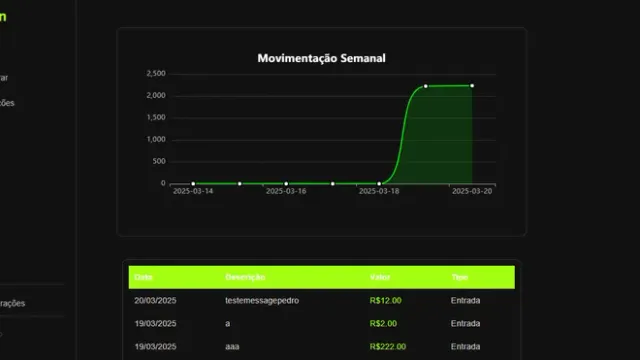640x360 pixels.
Task: Open the sidebar item ending in 'rações'
Action: 12,303
